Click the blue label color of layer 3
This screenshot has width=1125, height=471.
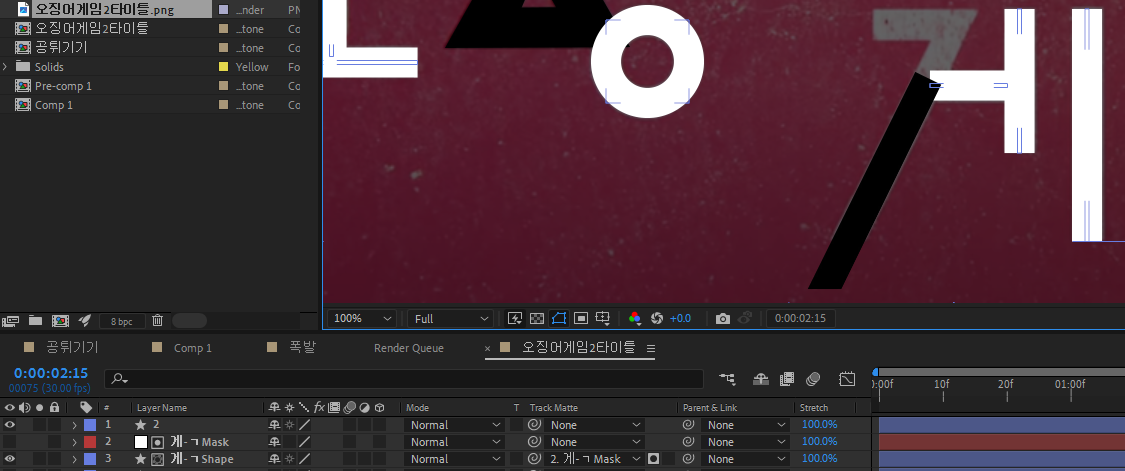click(90, 459)
